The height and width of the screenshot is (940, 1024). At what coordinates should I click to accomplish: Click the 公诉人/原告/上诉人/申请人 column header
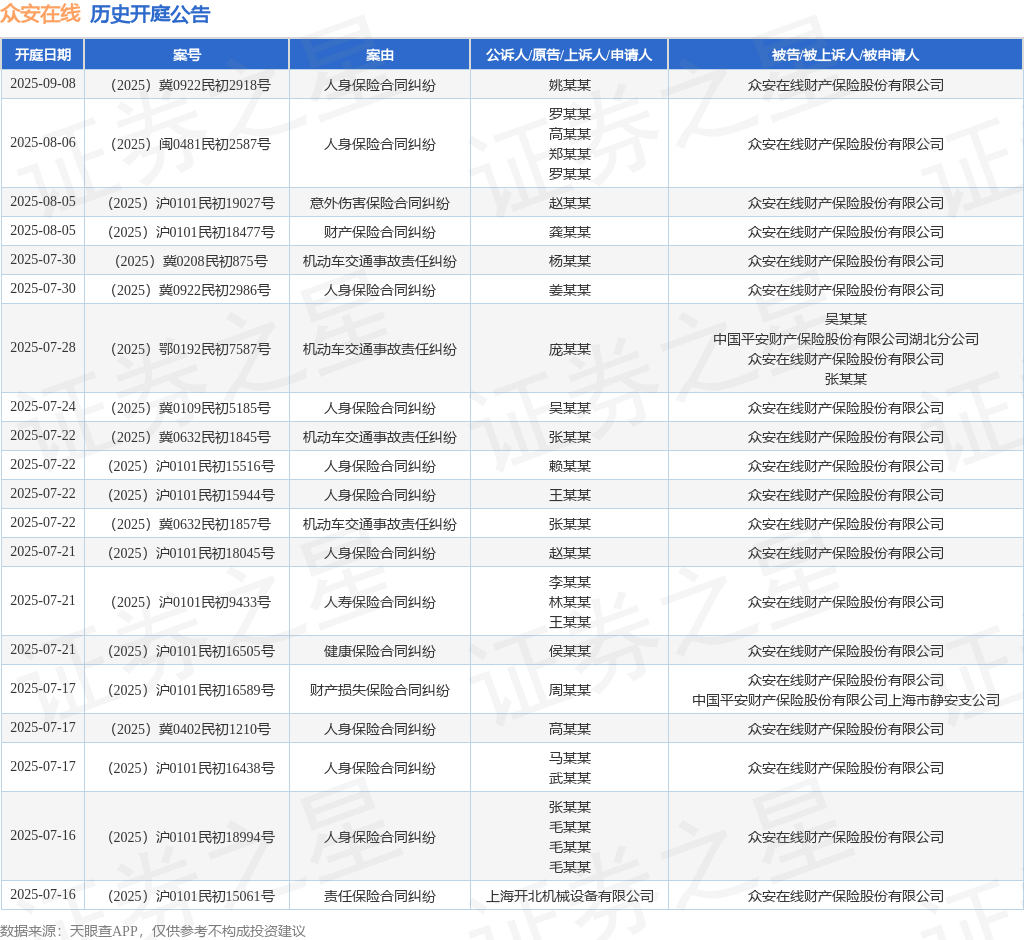pos(569,55)
